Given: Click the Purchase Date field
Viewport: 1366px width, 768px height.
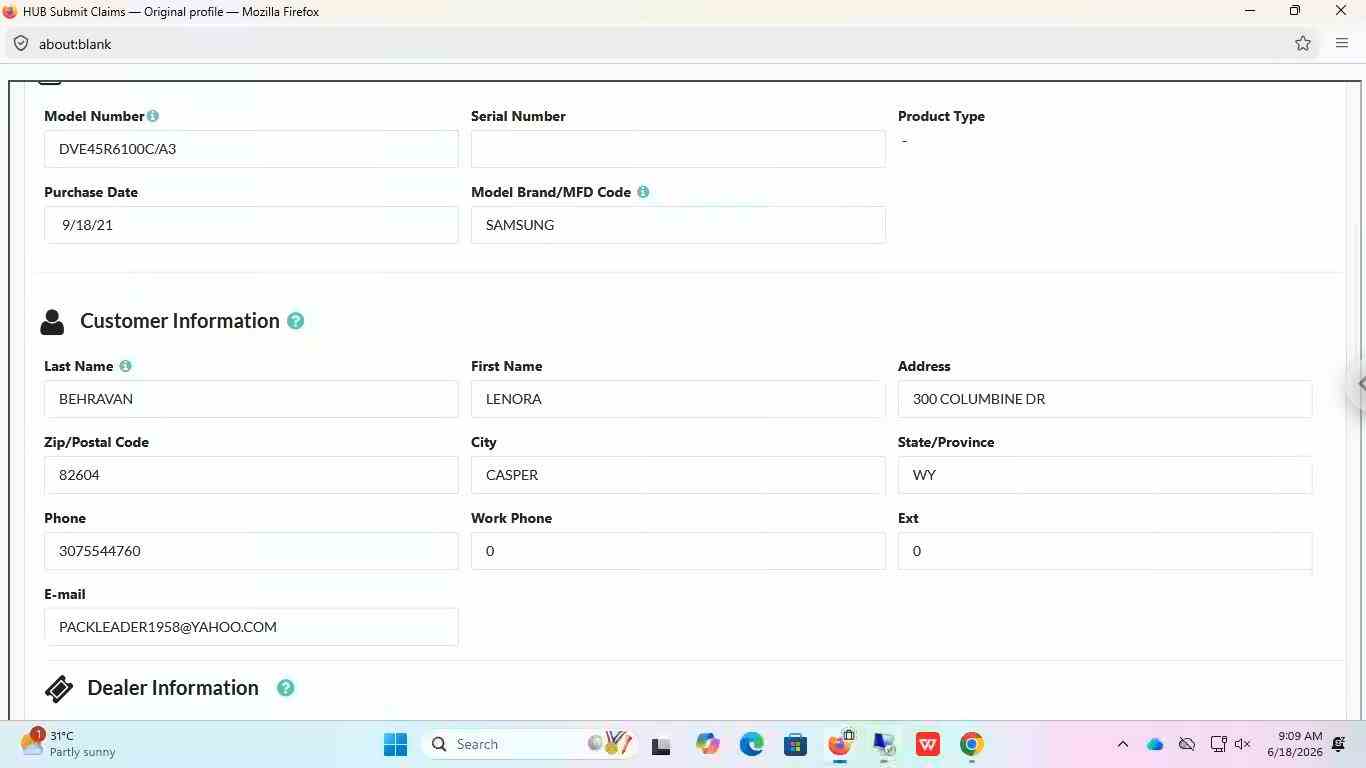Looking at the screenshot, I should point(251,225).
